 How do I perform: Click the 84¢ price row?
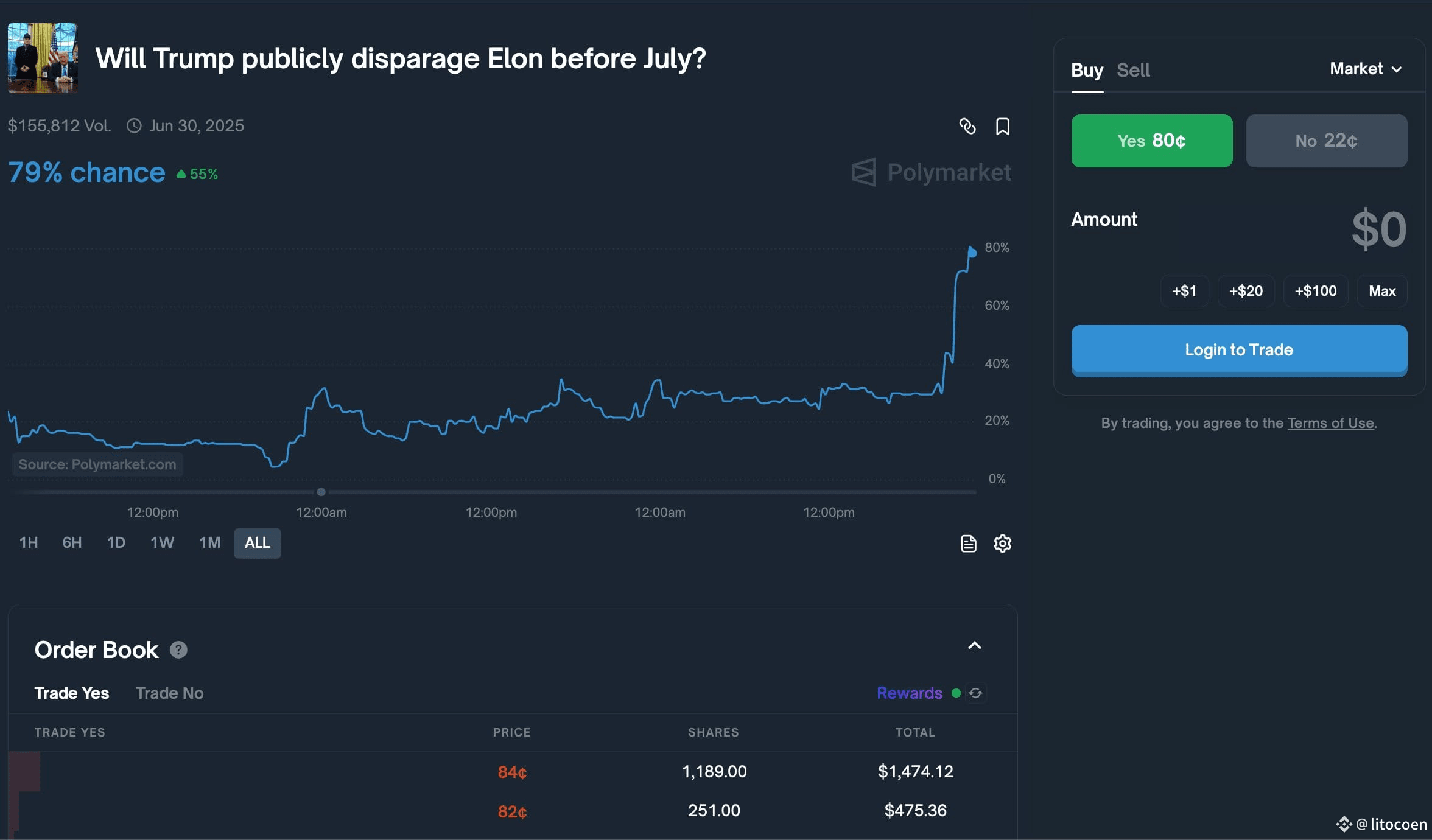point(512,772)
